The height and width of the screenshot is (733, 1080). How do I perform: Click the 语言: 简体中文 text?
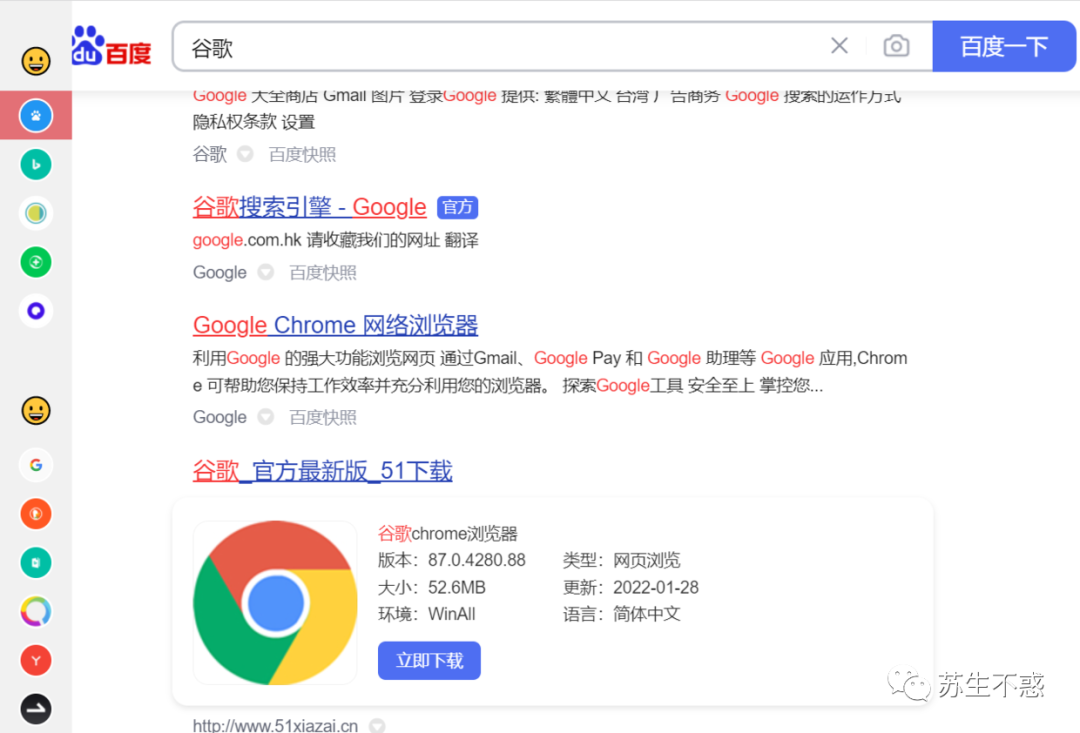pos(622,614)
